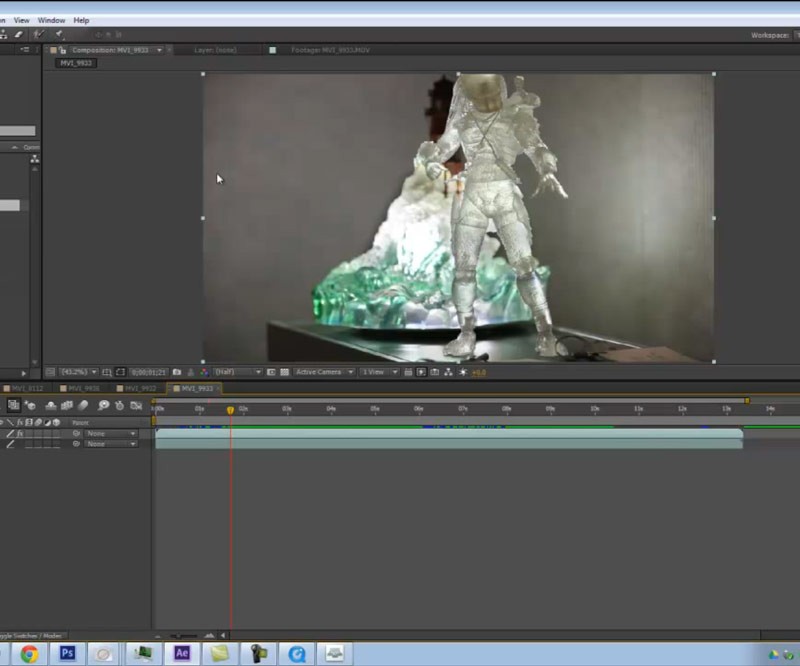Viewport: 800px width, 666px height.
Task: Click the snapshot camera icon in viewer
Action: [x=177, y=372]
